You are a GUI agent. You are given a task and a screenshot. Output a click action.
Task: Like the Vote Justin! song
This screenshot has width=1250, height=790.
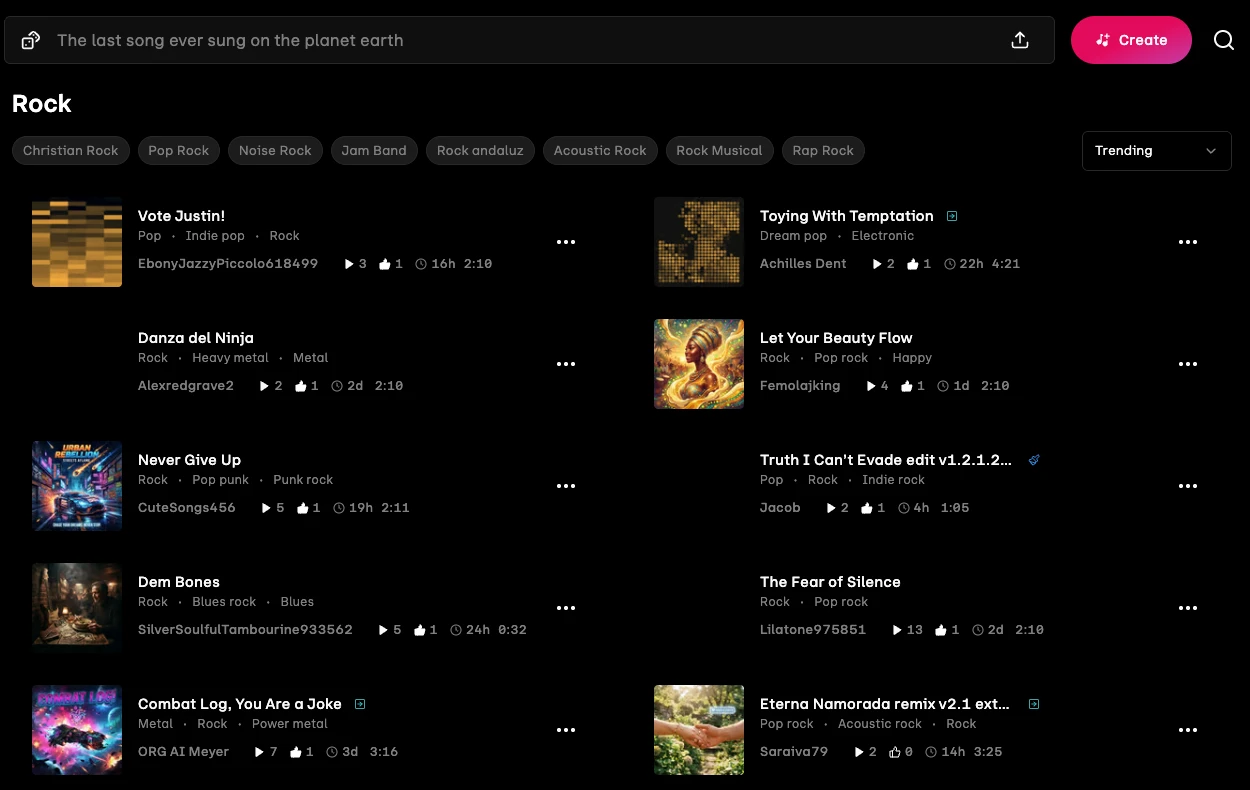coord(385,264)
